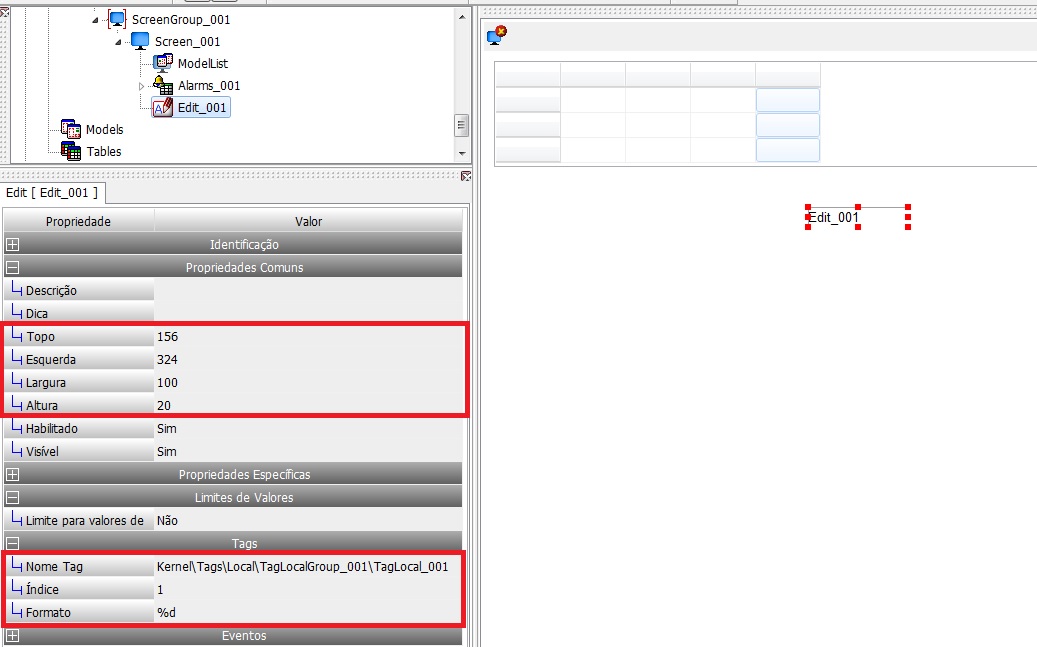Screen dimensions: 1037x647
Task: Click tree panel scrollbar down arrow
Action: click(462, 153)
